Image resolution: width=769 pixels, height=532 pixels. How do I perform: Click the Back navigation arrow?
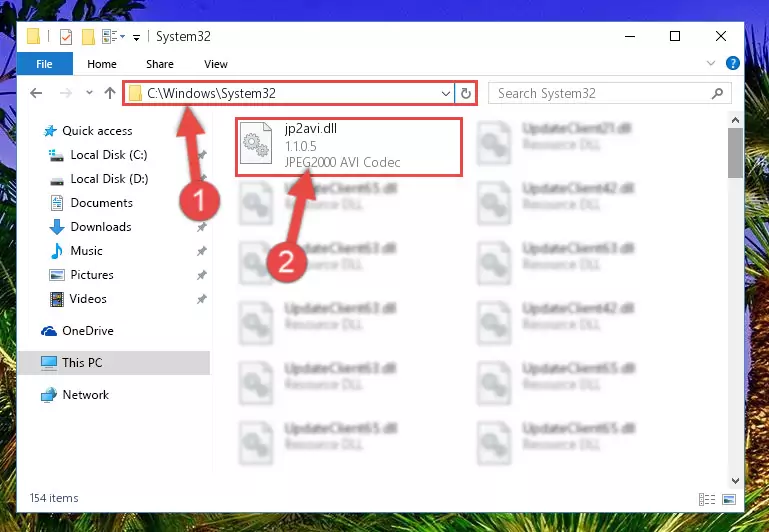coord(36,93)
